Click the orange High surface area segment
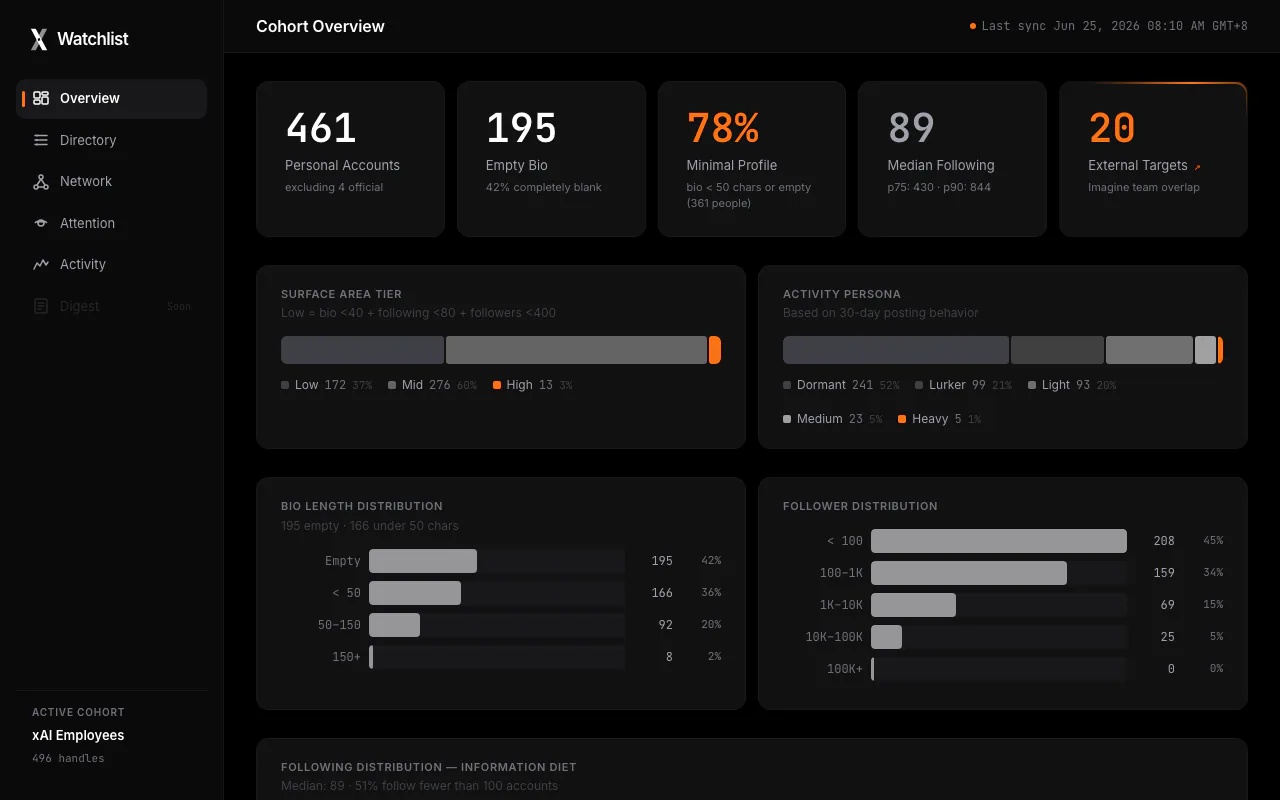The height and width of the screenshot is (800, 1280). point(715,350)
